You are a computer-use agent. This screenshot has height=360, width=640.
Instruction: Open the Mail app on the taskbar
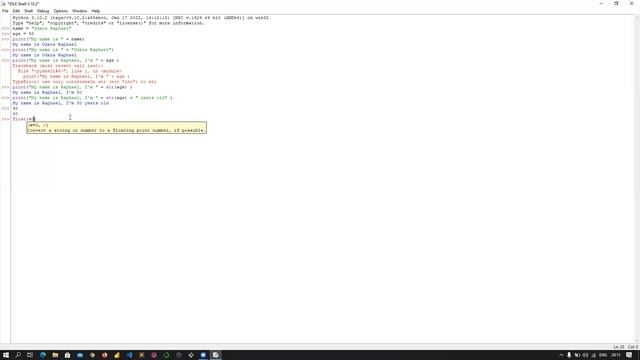tap(80, 355)
